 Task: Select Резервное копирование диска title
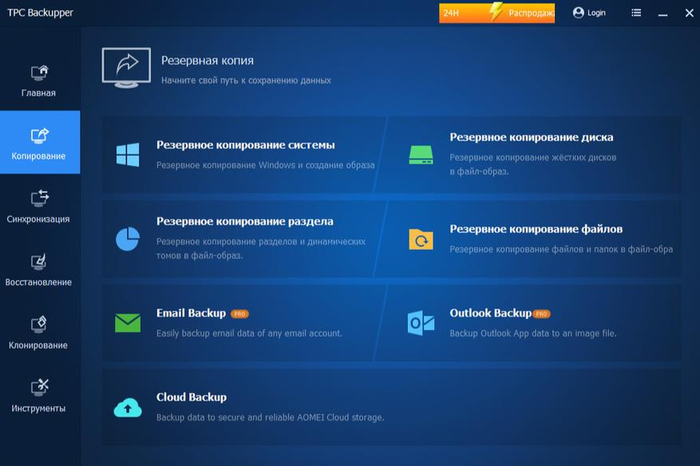pyautogui.click(x=531, y=137)
